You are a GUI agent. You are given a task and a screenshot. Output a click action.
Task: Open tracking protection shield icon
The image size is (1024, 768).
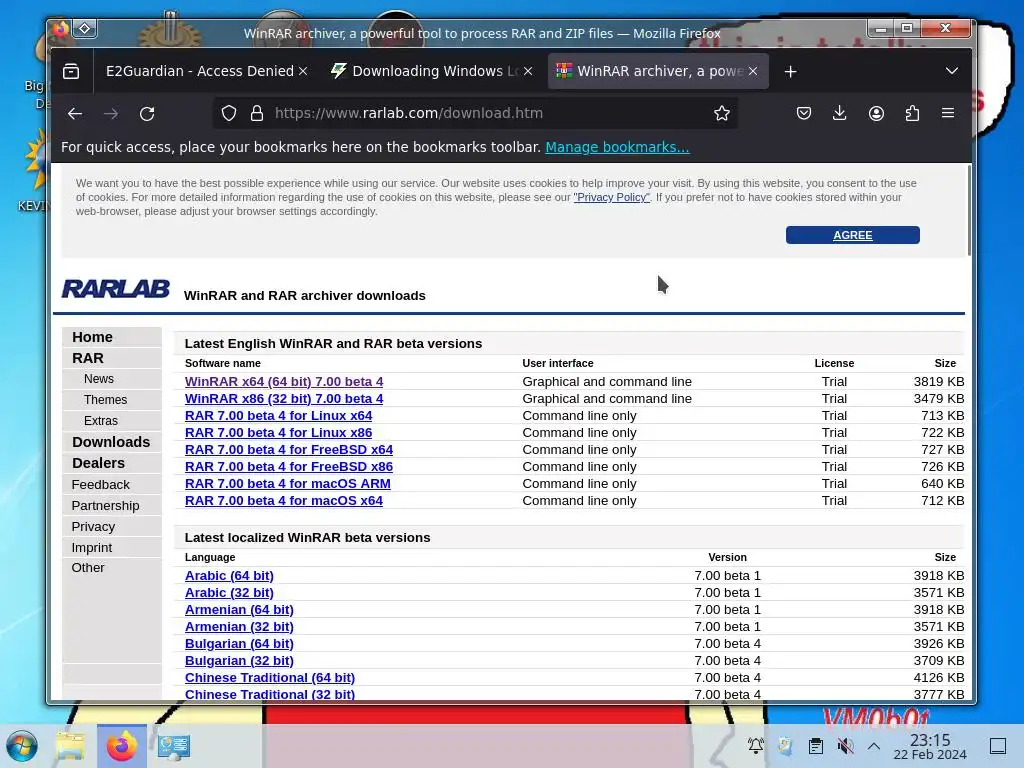pos(229,114)
